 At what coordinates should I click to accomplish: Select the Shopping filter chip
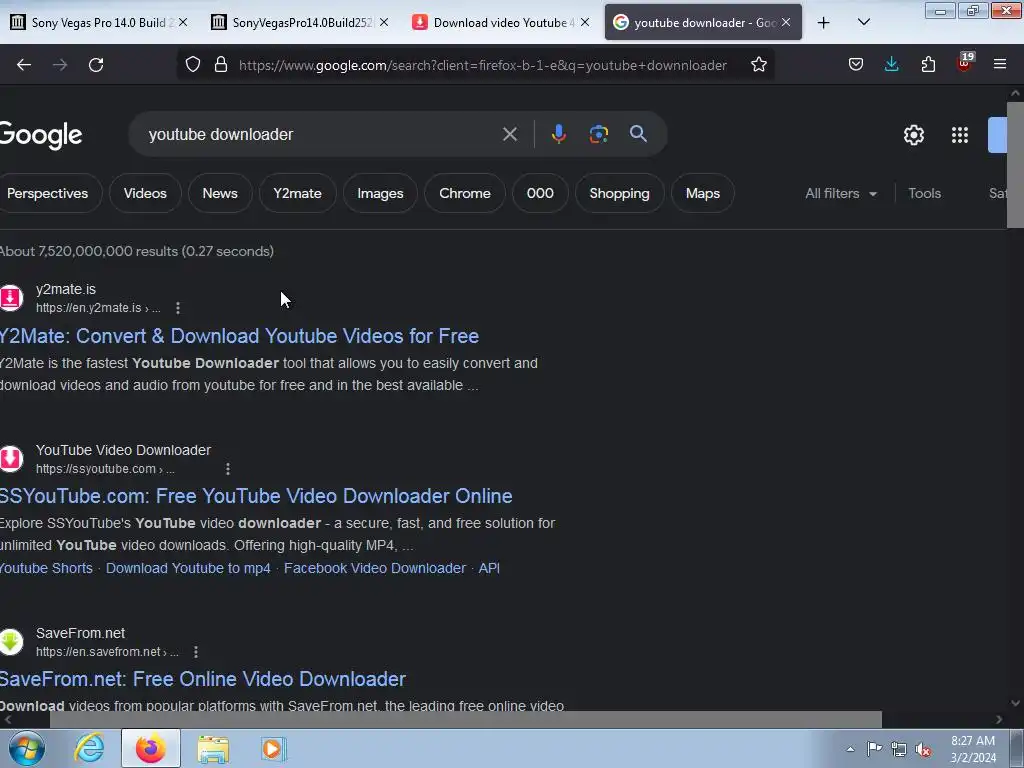[x=619, y=193]
